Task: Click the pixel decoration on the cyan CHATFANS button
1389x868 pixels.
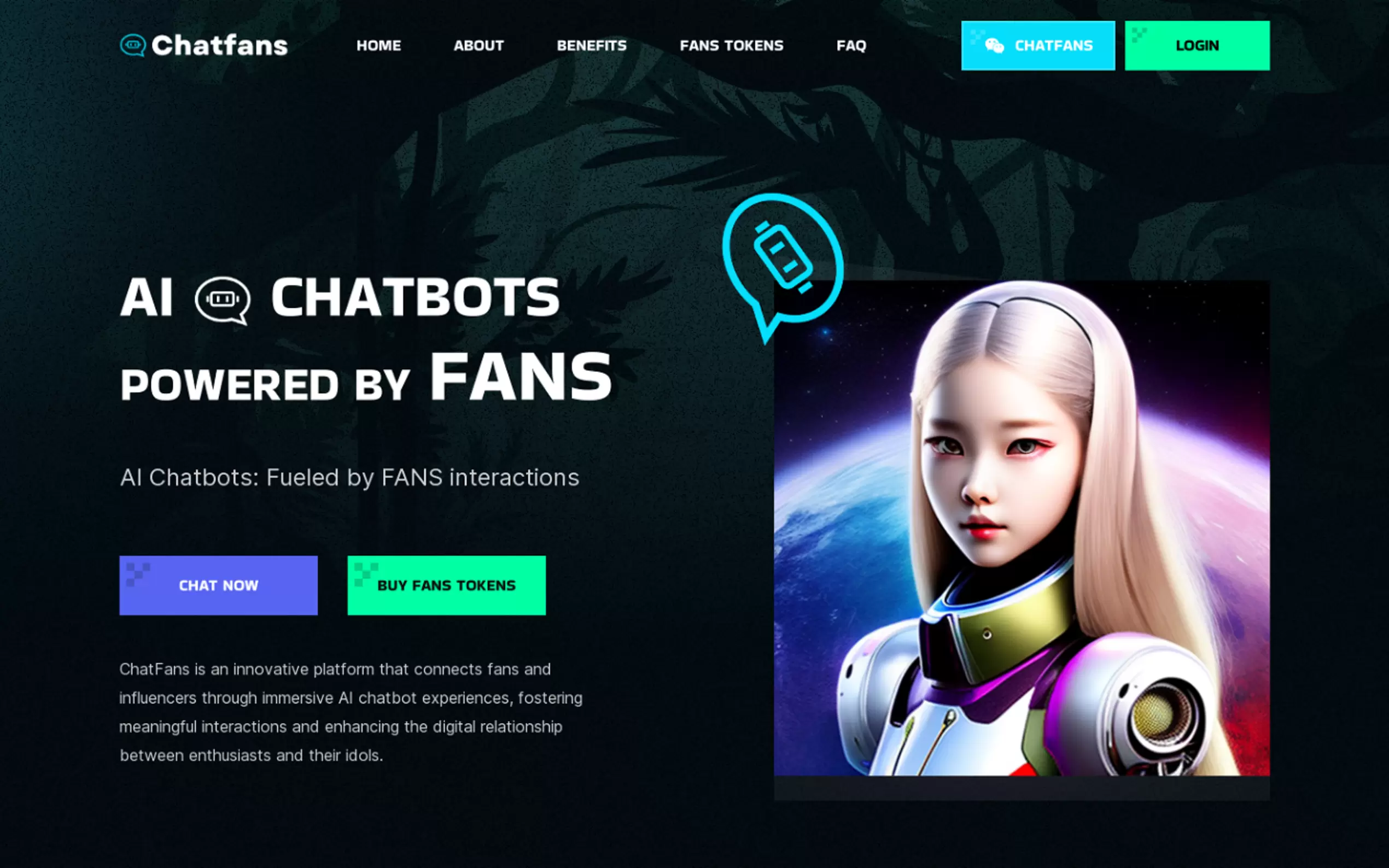Action: 977,37
